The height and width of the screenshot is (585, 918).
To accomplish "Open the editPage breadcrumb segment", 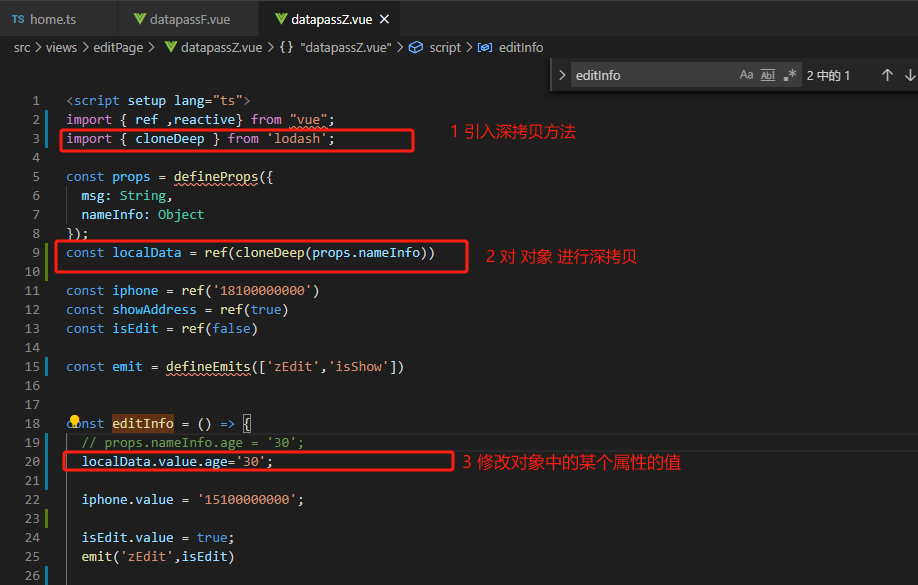I will (118, 47).
